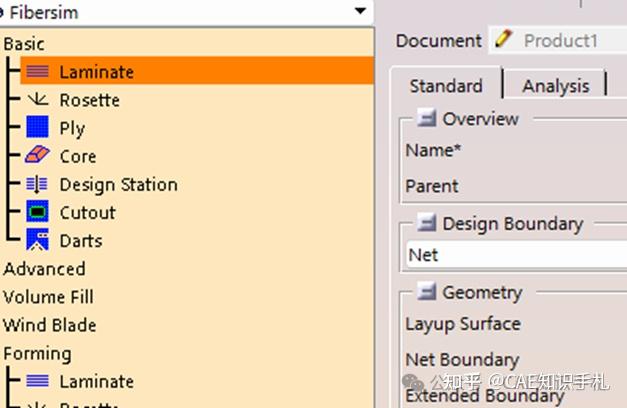Switch to the Analysis tab
Screen dimensions: 627x408
[555, 86]
